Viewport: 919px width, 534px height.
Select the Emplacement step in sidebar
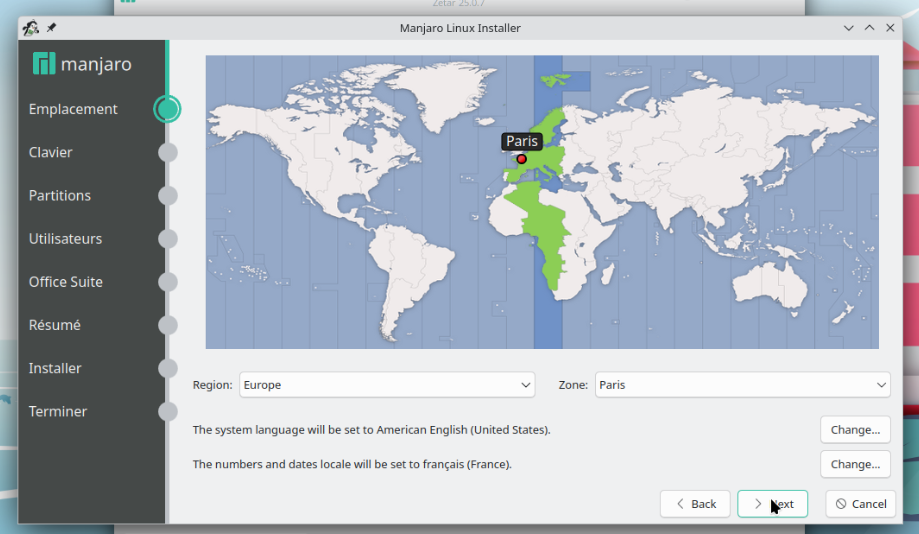(x=73, y=109)
